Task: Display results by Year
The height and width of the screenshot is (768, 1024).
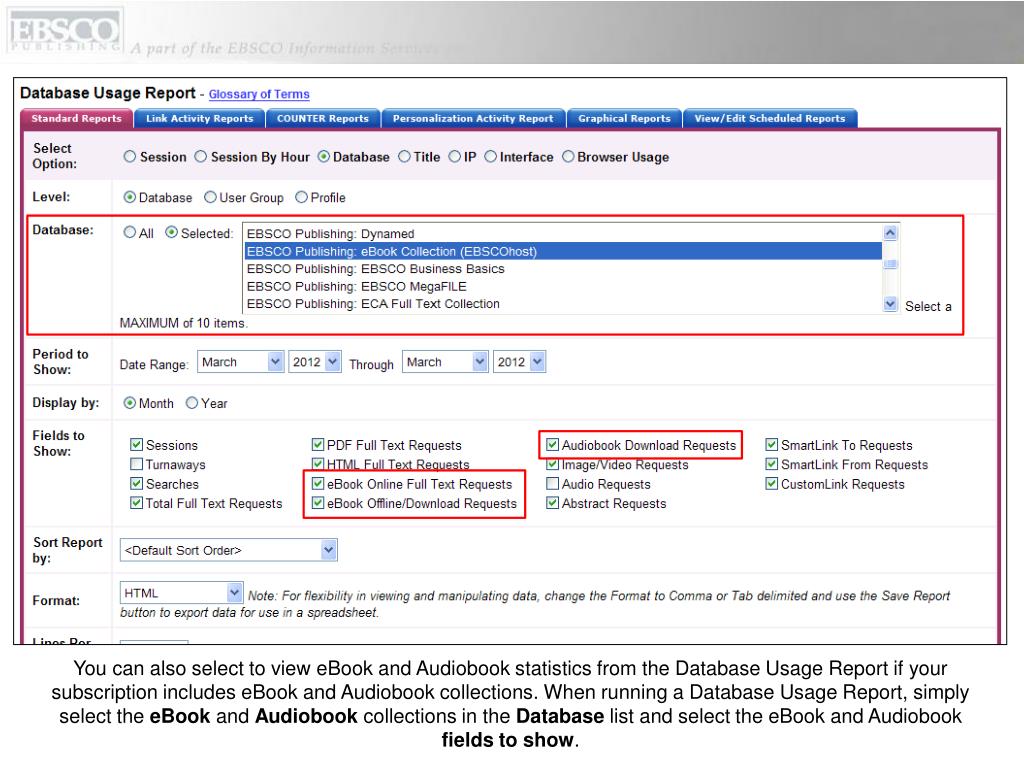Action: click(x=192, y=403)
